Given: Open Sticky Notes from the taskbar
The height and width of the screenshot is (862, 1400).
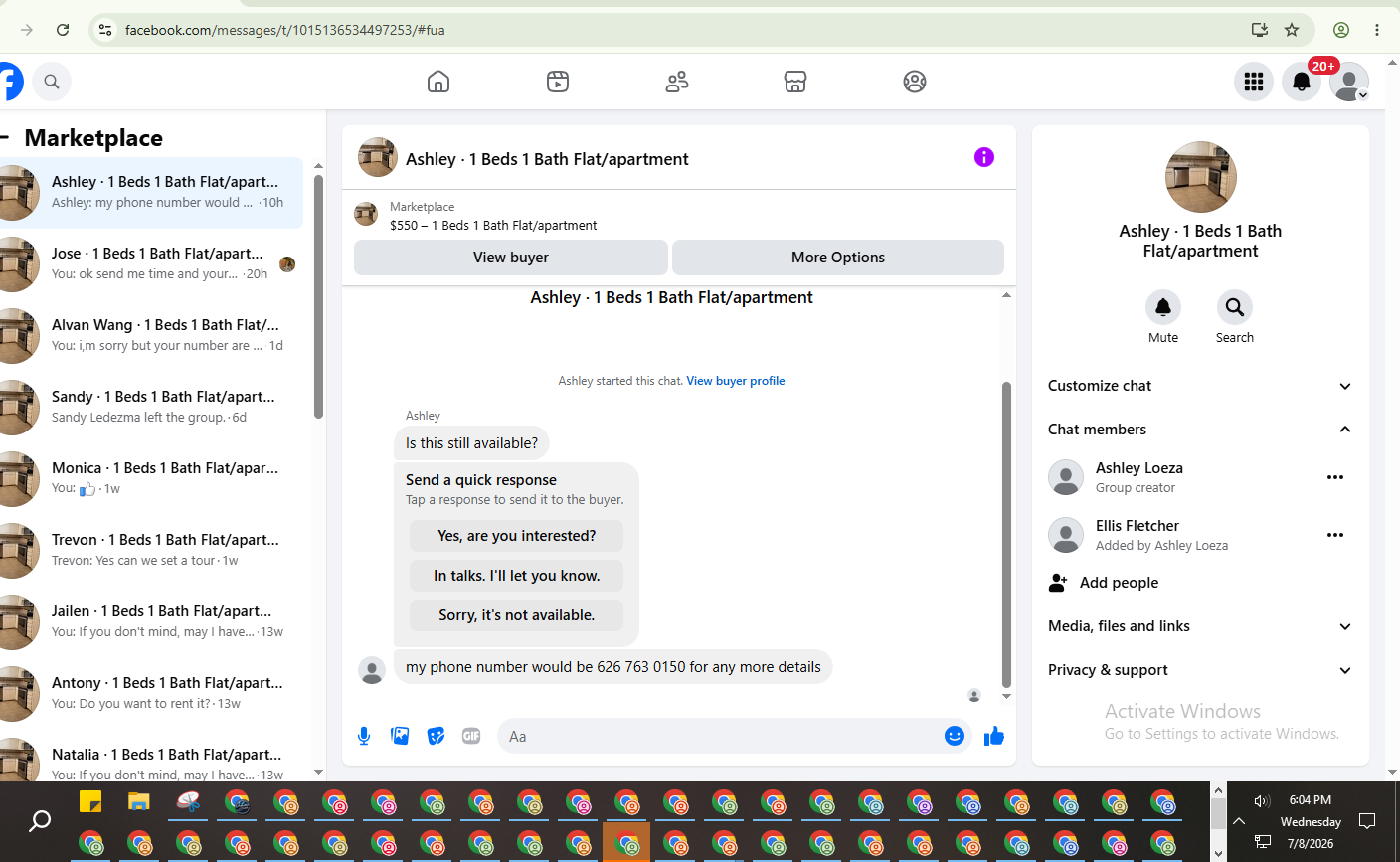Looking at the screenshot, I should click(90, 801).
